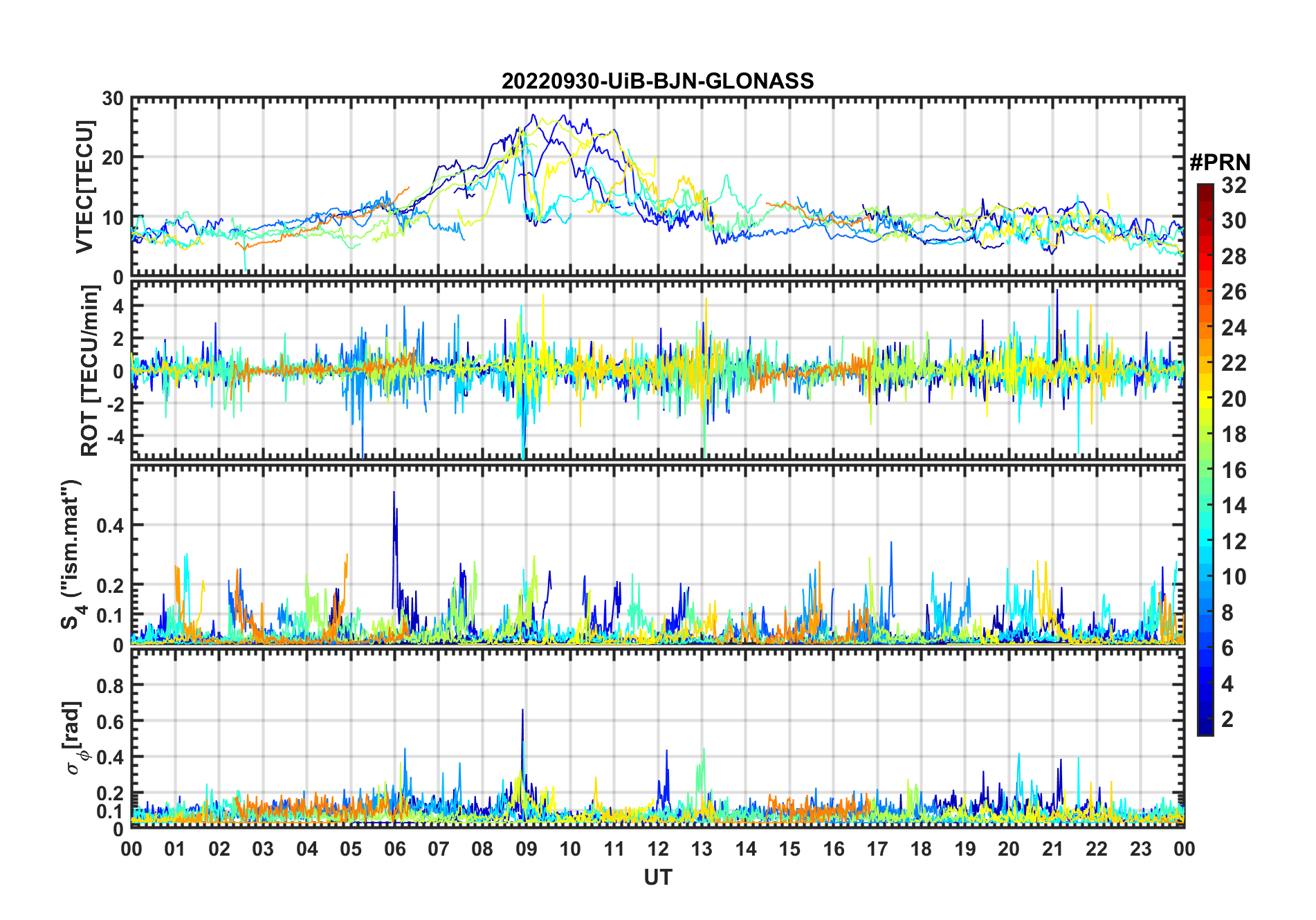Click the 0.2 tick label on the S4 axis
Screen dimensions: 1316x920
(x=111, y=585)
